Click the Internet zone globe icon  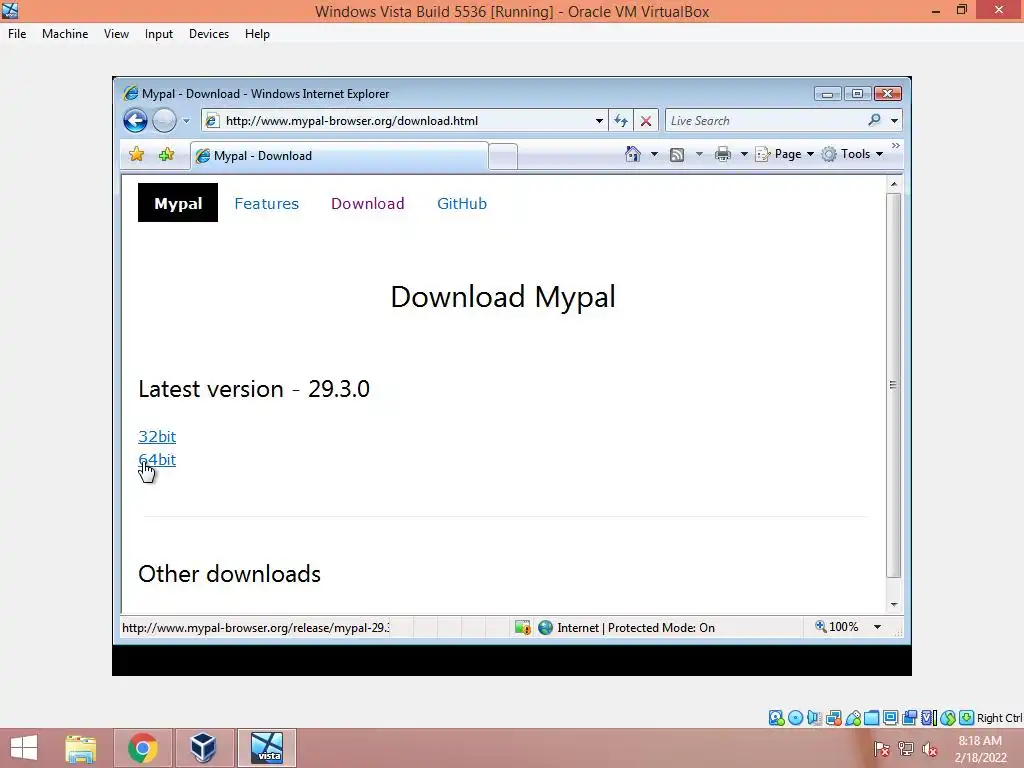[x=545, y=628]
